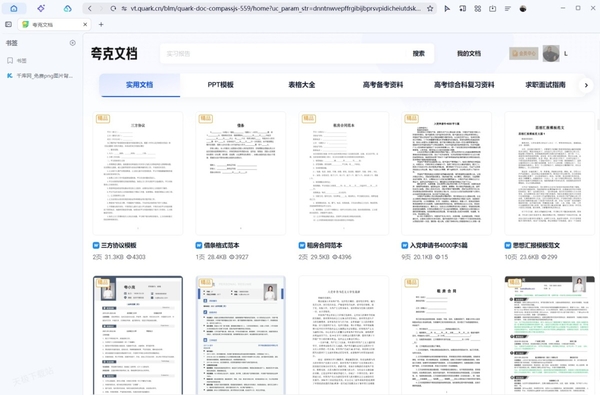Image resolution: width=600 pixels, height=395 pixels.
Task: Open the 租房合同 thumbnail in second row
Action: point(447,335)
